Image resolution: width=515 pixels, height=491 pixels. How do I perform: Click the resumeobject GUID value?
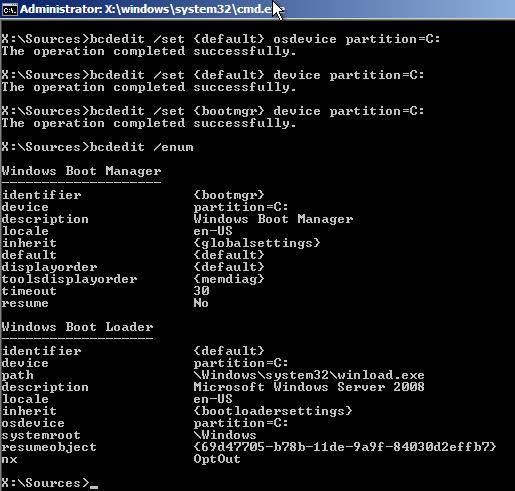tap(345, 447)
